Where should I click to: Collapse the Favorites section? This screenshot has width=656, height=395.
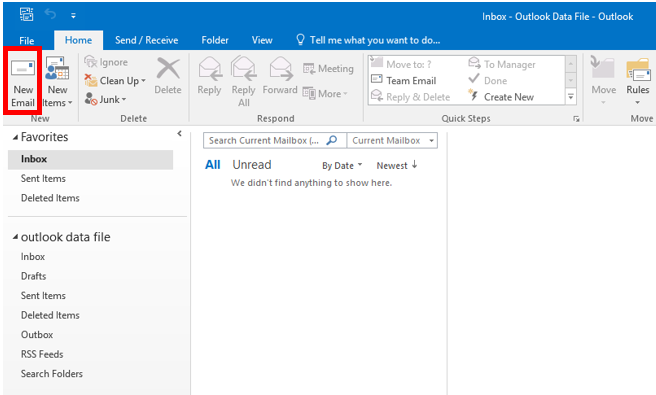[15, 137]
